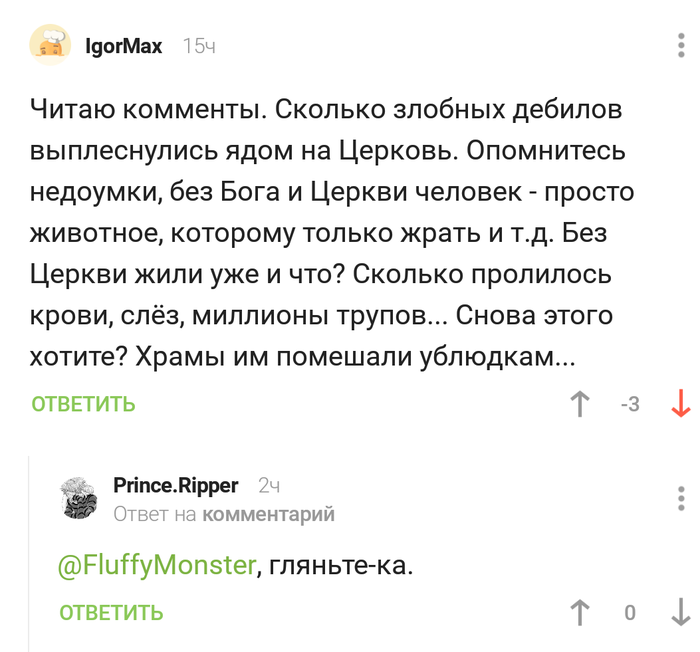Click the -3 rating of IgorMax's comment
Image resolution: width=700 pixels, height=652 pixels.
pos(630,405)
